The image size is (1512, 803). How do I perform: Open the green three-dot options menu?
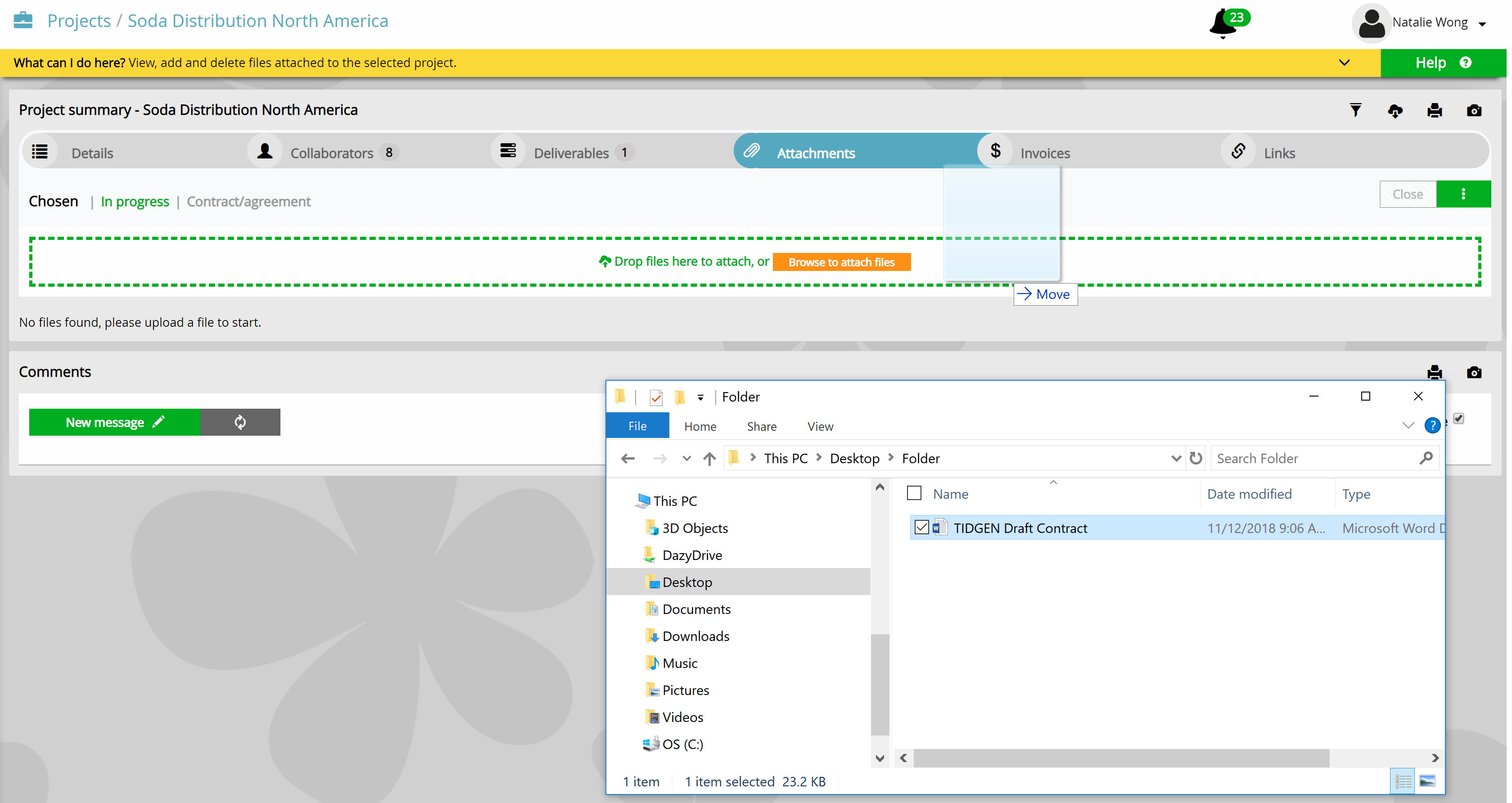(x=1463, y=194)
